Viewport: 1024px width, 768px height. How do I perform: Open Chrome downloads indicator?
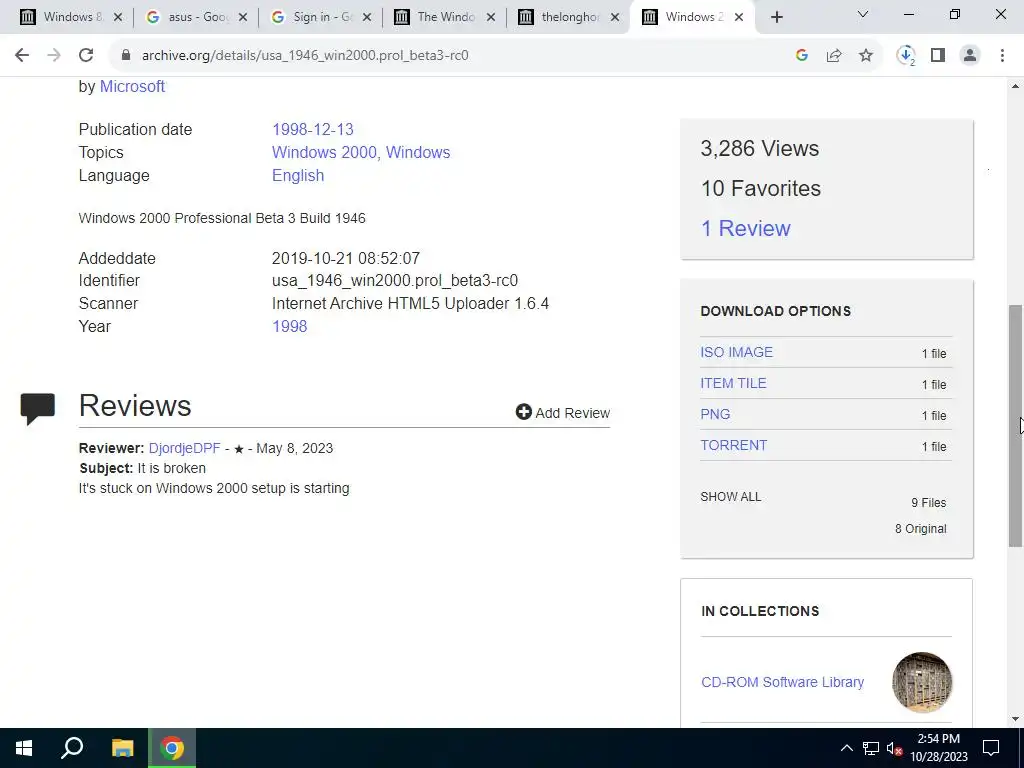coord(906,56)
